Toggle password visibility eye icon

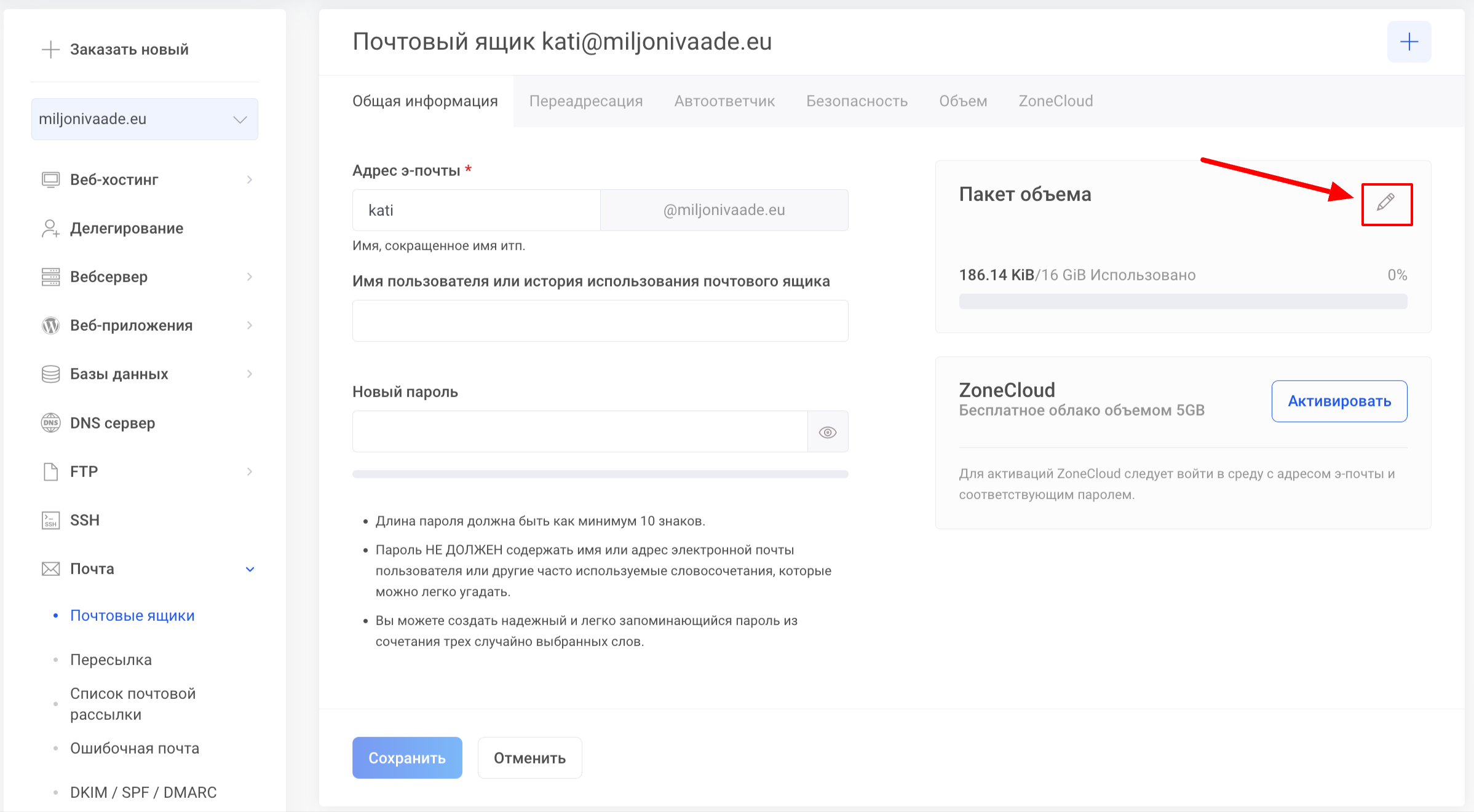click(827, 432)
